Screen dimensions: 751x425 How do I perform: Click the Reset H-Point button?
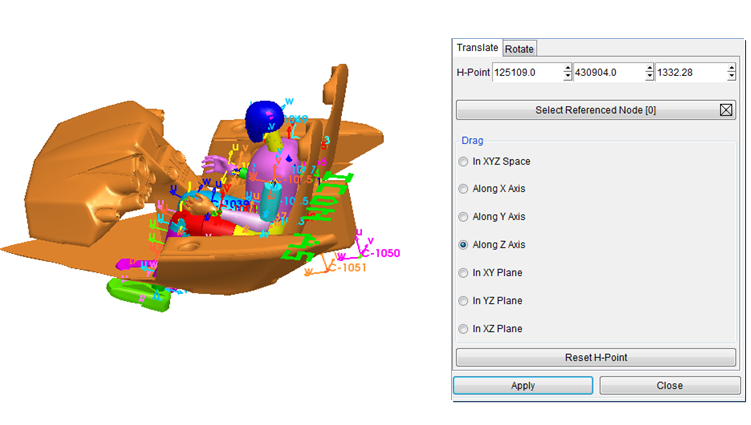pyautogui.click(x=595, y=357)
